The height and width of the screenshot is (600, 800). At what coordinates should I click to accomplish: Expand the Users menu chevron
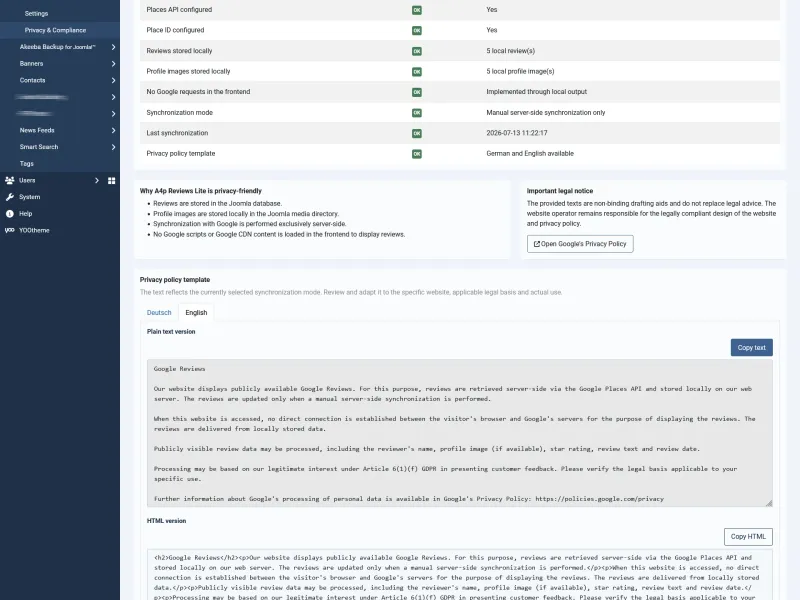tap(96, 180)
